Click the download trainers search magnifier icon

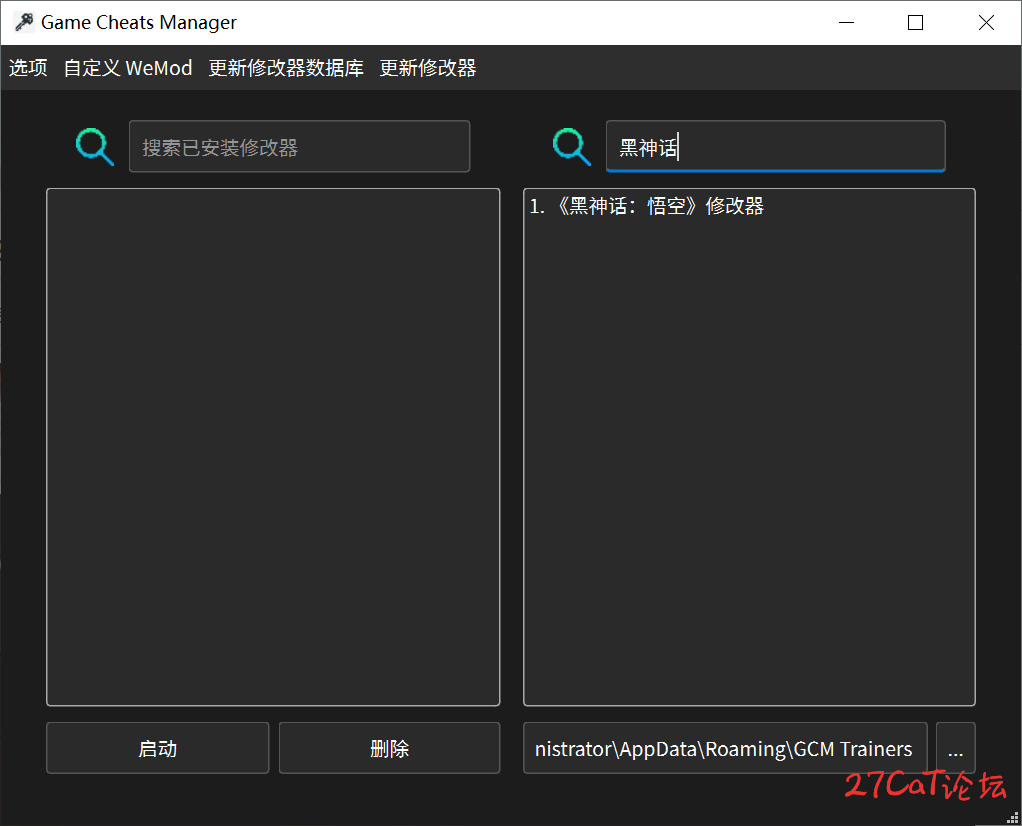(x=572, y=147)
